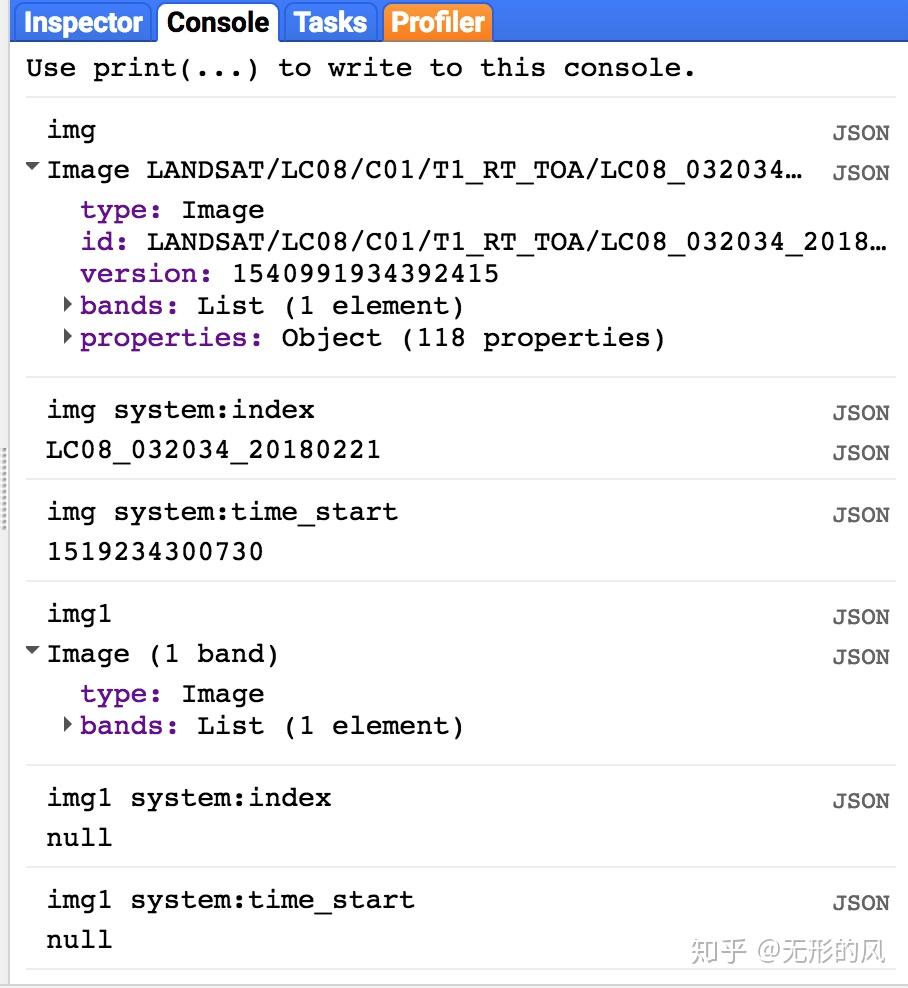This screenshot has height=988, width=908.
Task: Expand the first bands list under LANDSAT image
Action: [x=68, y=304]
